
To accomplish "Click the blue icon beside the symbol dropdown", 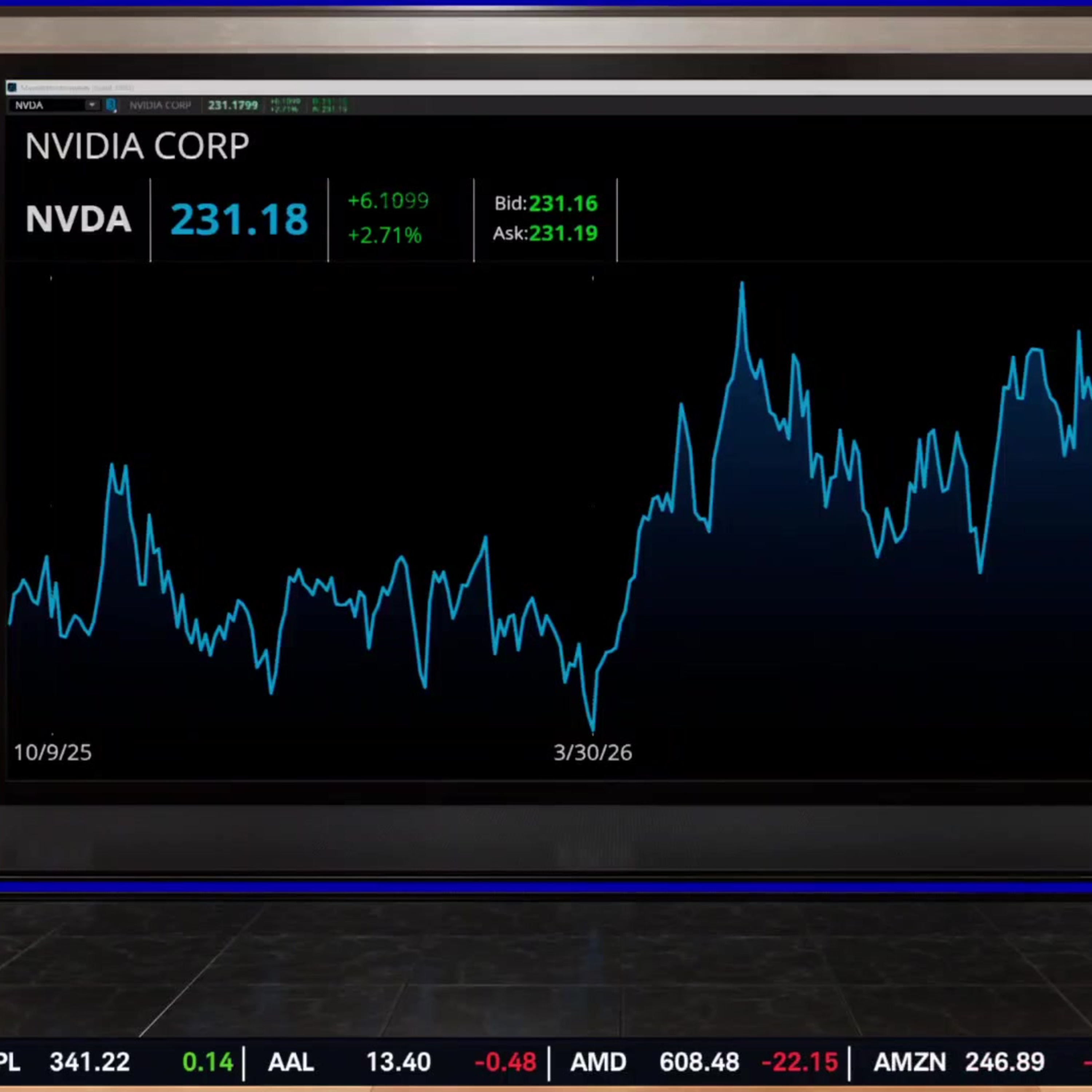I will pos(111,105).
